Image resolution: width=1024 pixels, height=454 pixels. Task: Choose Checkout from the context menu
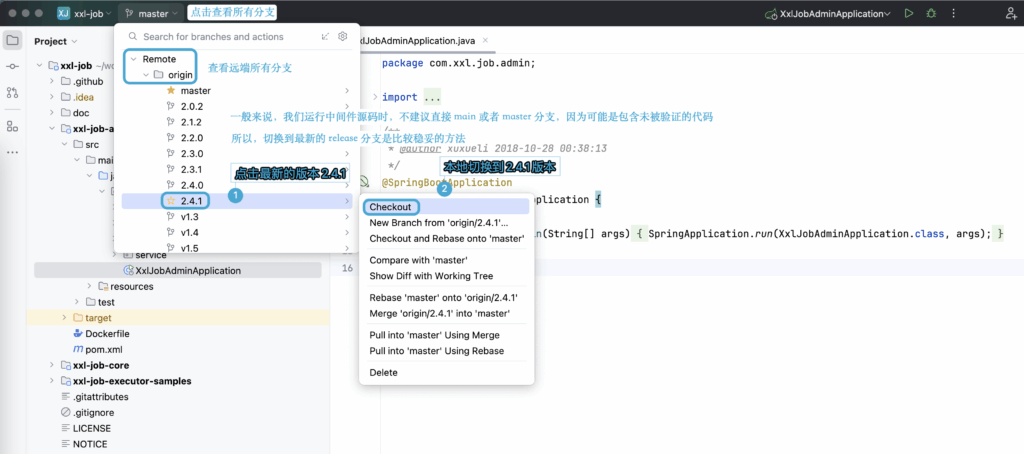(389, 207)
